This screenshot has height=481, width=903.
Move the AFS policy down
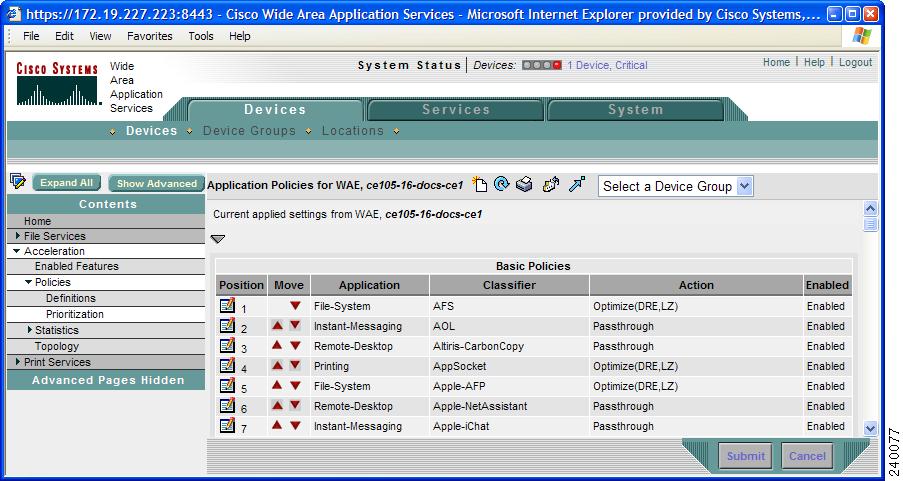tap(295, 306)
